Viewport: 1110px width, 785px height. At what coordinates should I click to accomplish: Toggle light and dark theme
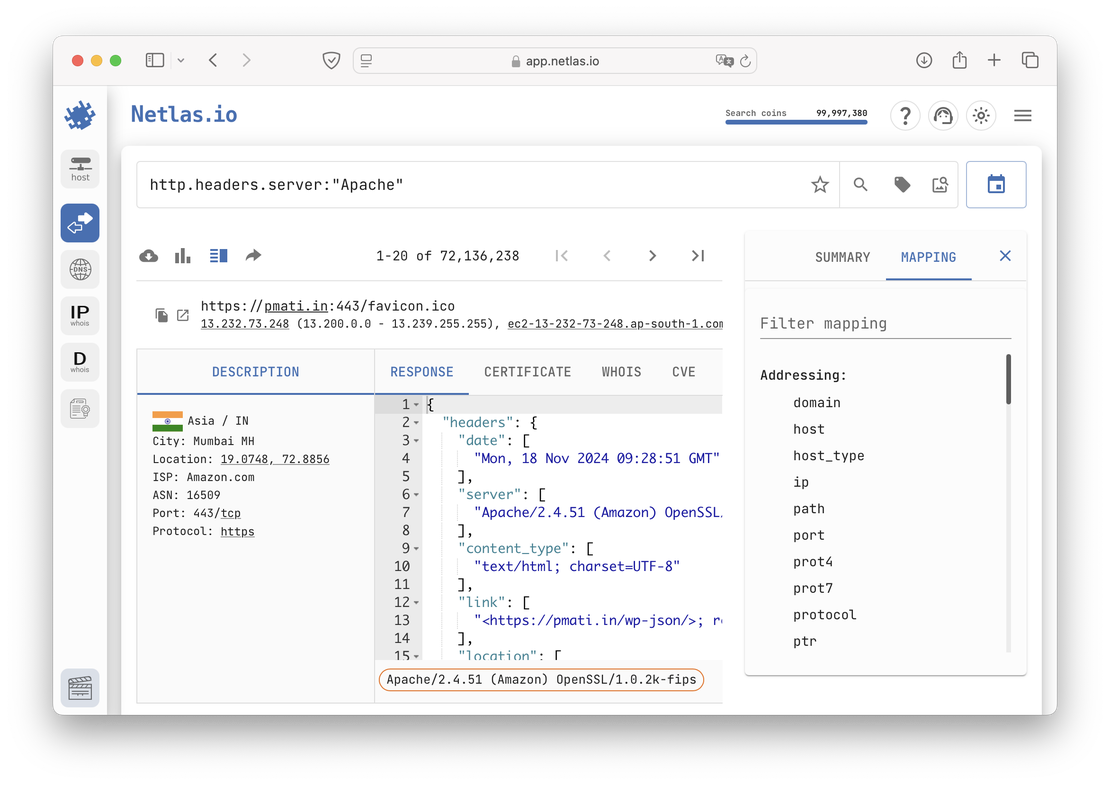[x=981, y=115]
